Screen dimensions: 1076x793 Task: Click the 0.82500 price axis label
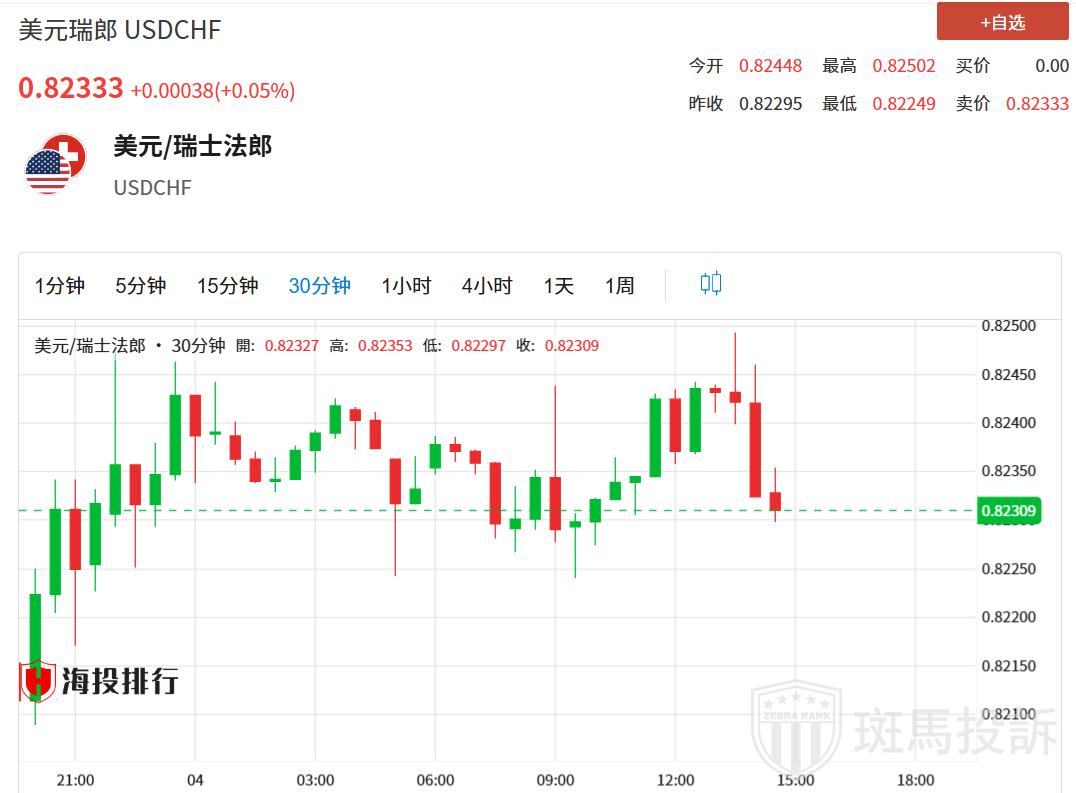pyautogui.click(x=1008, y=326)
